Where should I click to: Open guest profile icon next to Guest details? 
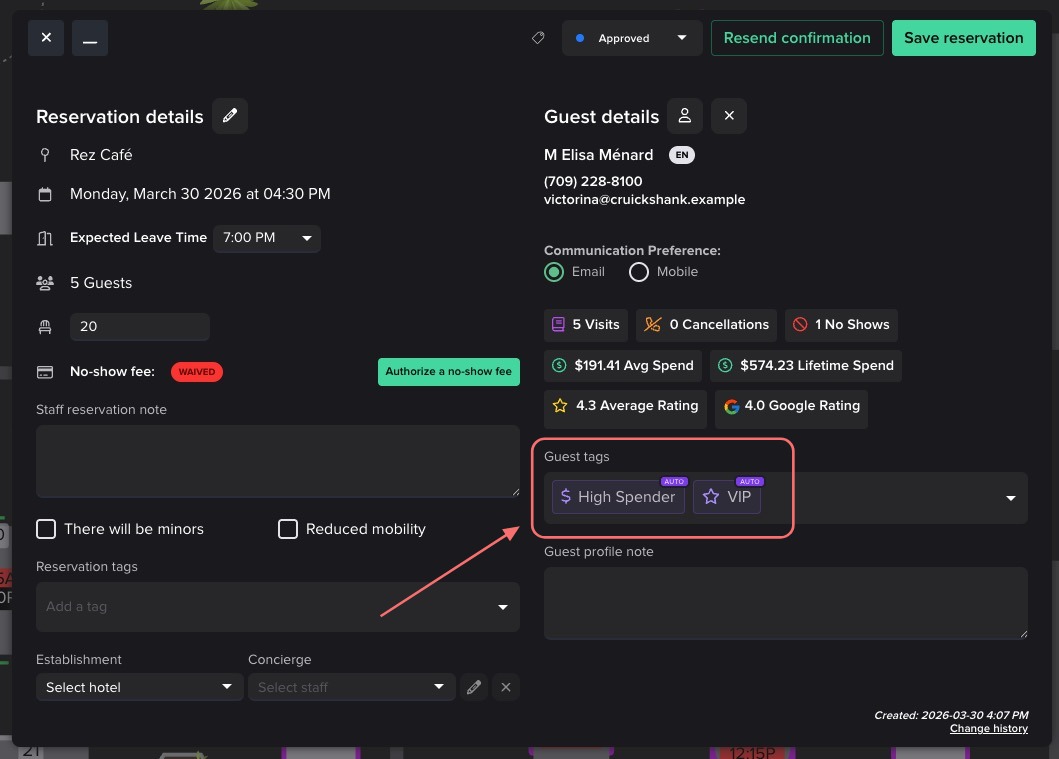[x=685, y=116]
